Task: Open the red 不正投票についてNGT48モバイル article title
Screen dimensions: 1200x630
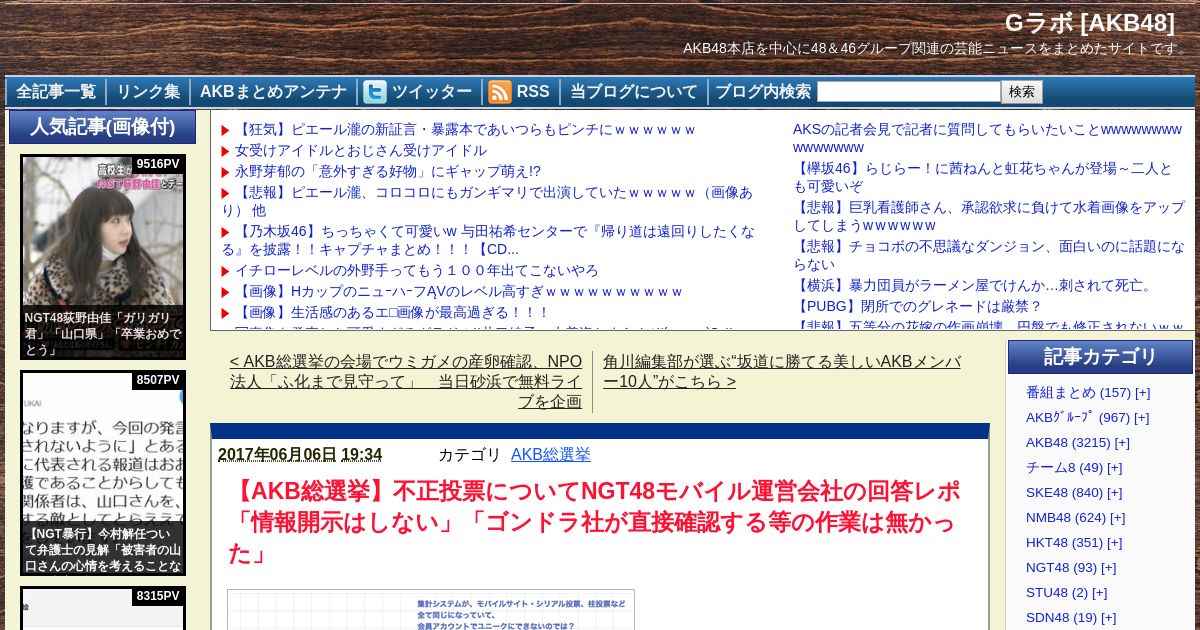Action: point(594,522)
